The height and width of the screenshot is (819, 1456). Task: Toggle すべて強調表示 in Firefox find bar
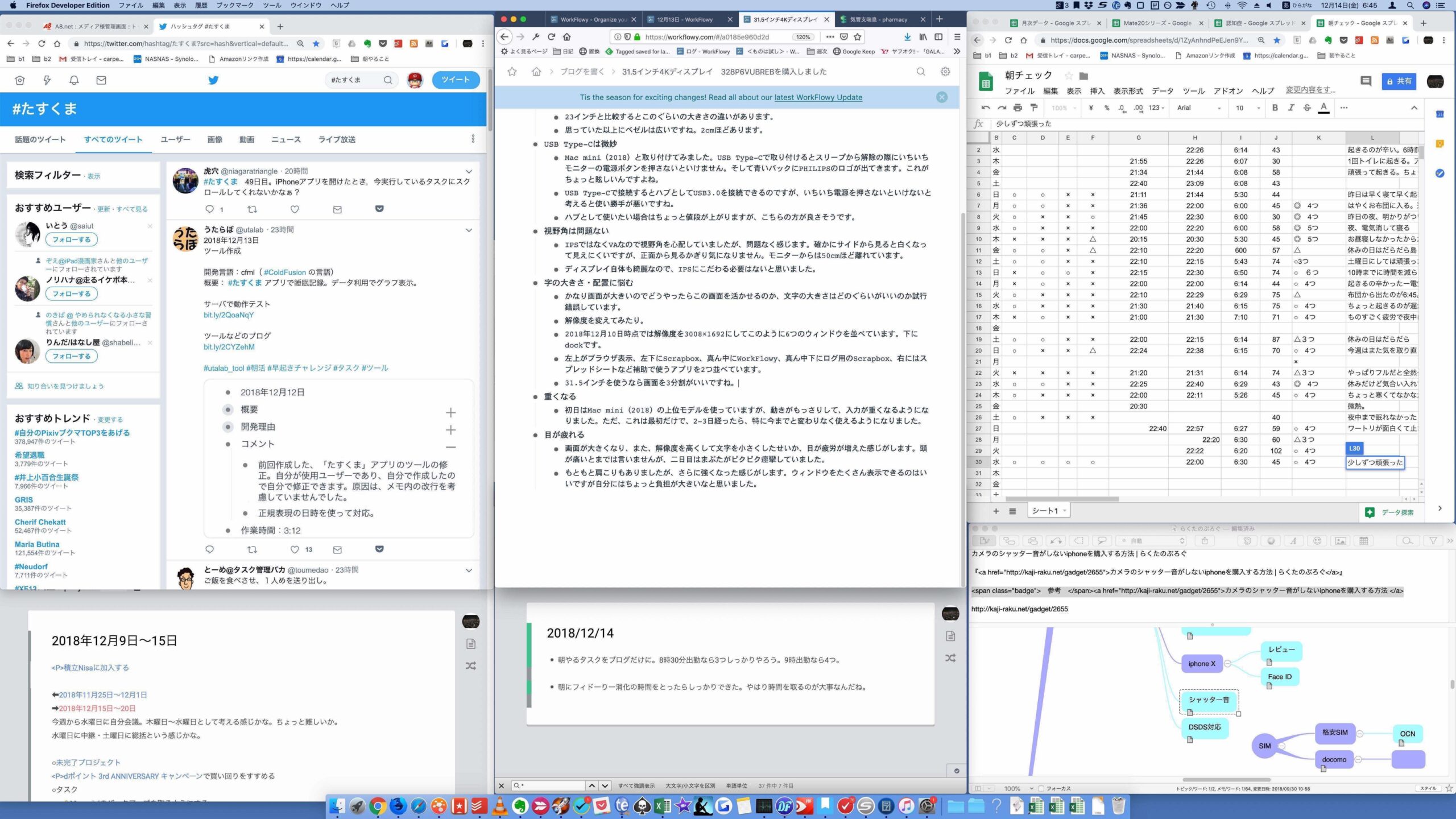[x=636, y=786]
